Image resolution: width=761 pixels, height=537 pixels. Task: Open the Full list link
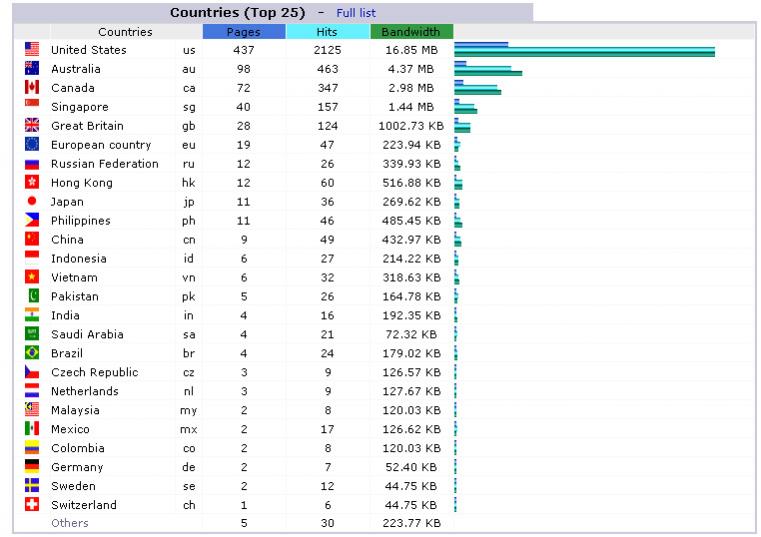click(356, 13)
